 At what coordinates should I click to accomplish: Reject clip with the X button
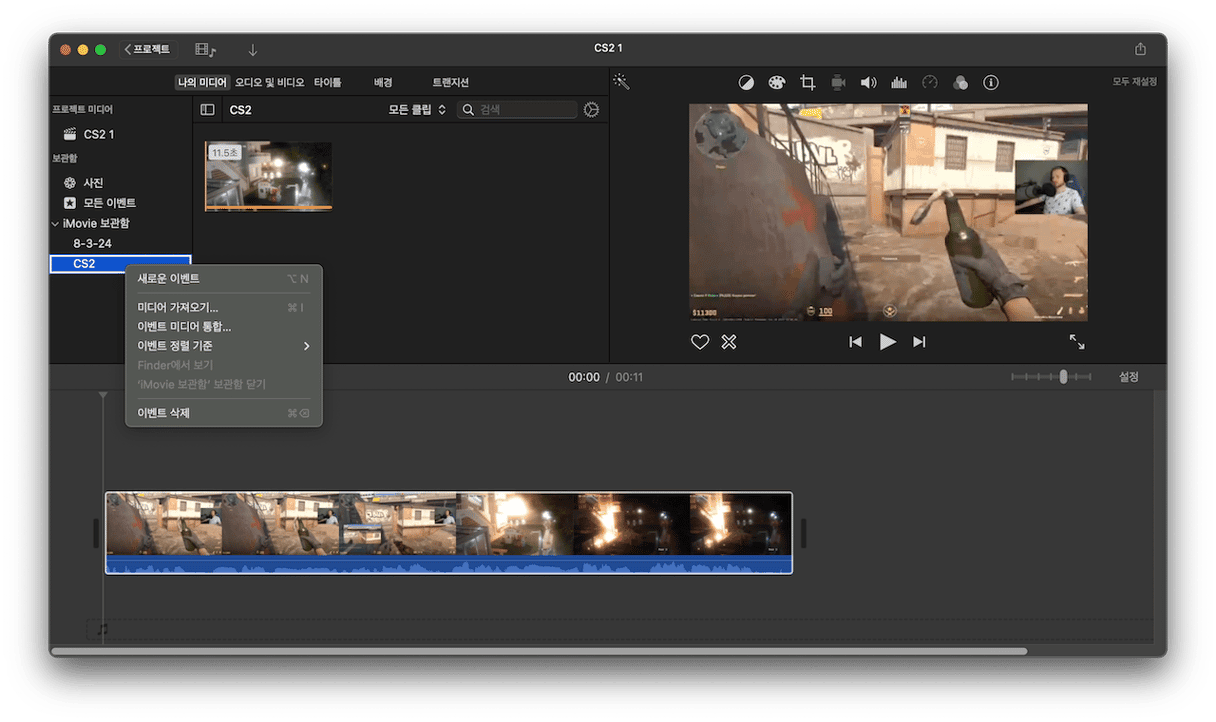point(729,342)
